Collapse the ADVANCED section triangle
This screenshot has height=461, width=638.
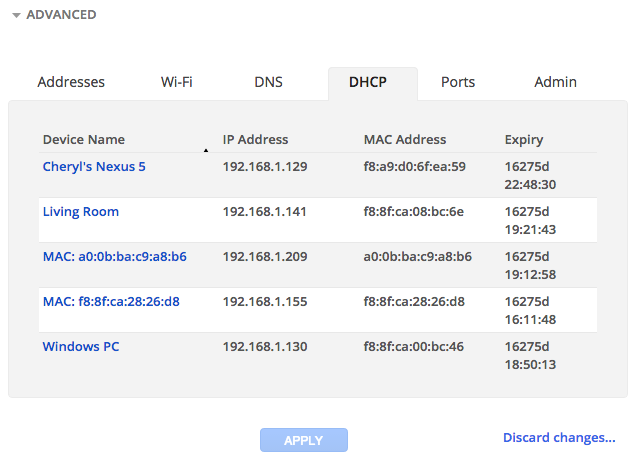coord(16,16)
